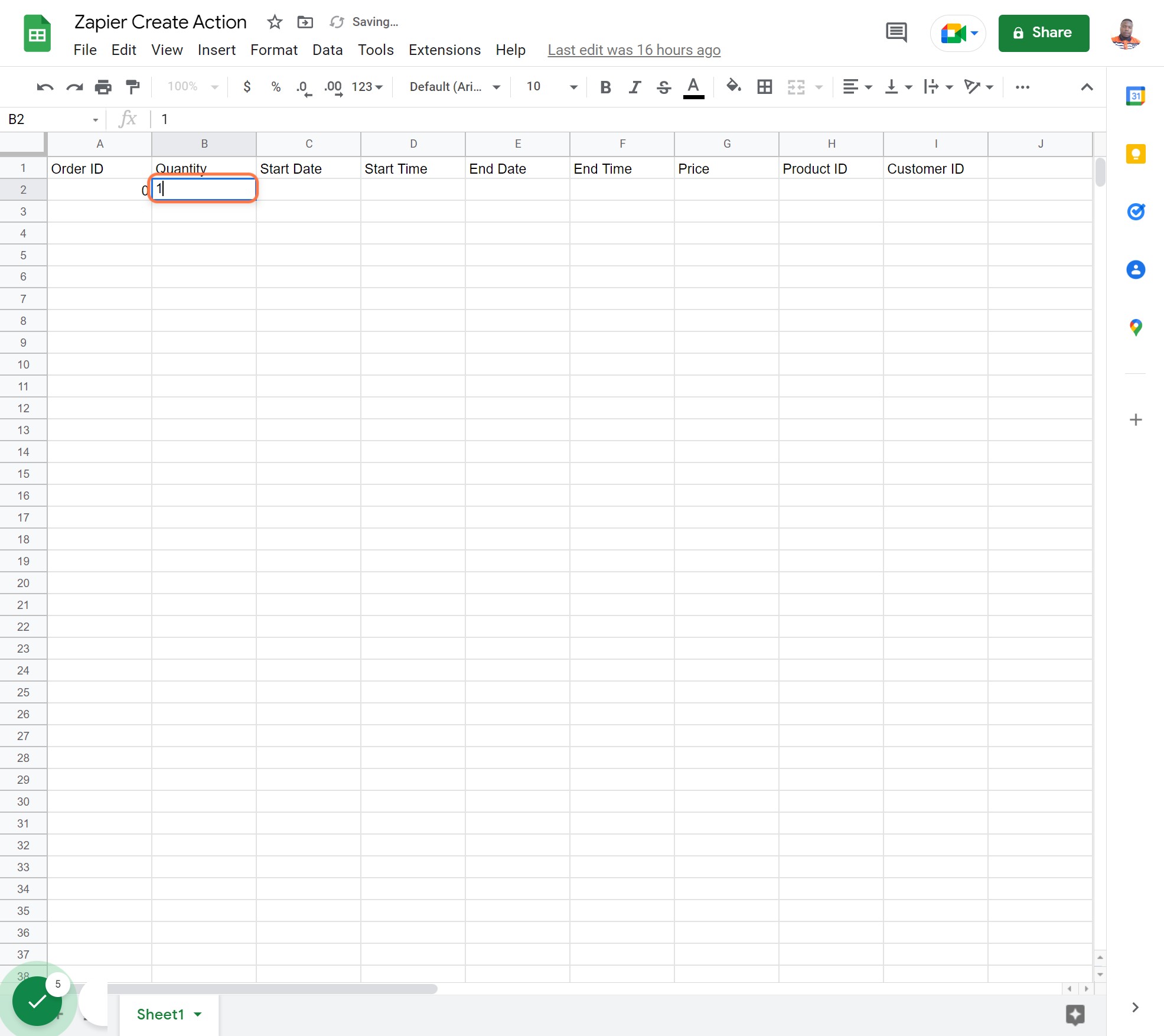
Task: Click the Explore star button
Action: tap(1075, 1015)
